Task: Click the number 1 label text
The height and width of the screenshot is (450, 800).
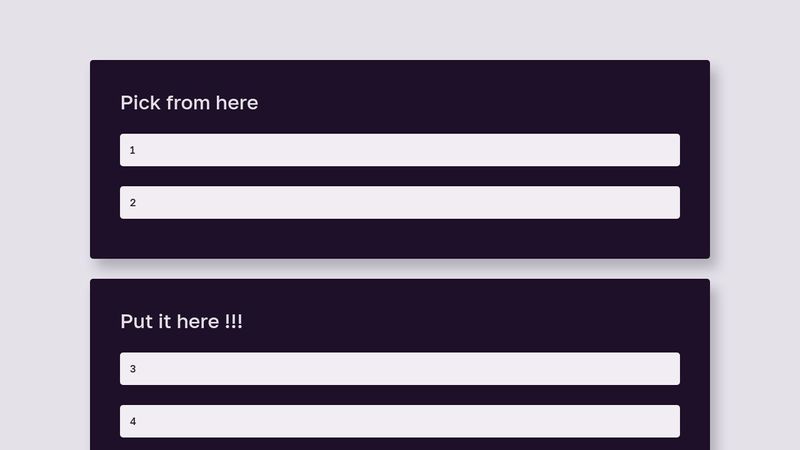Action: coord(132,150)
